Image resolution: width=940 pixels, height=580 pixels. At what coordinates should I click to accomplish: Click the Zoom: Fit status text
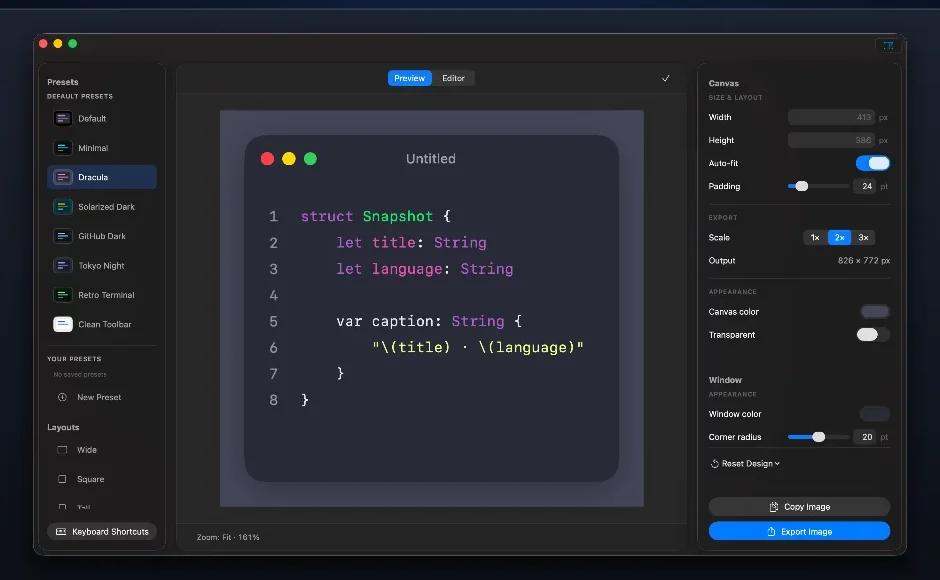(x=228, y=537)
